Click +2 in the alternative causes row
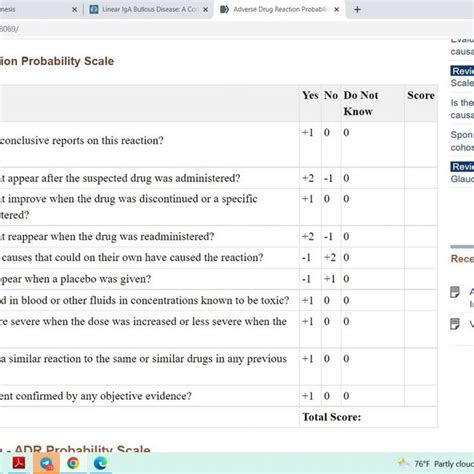The width and height of the screenshot is (474, 474). (330, 257)
